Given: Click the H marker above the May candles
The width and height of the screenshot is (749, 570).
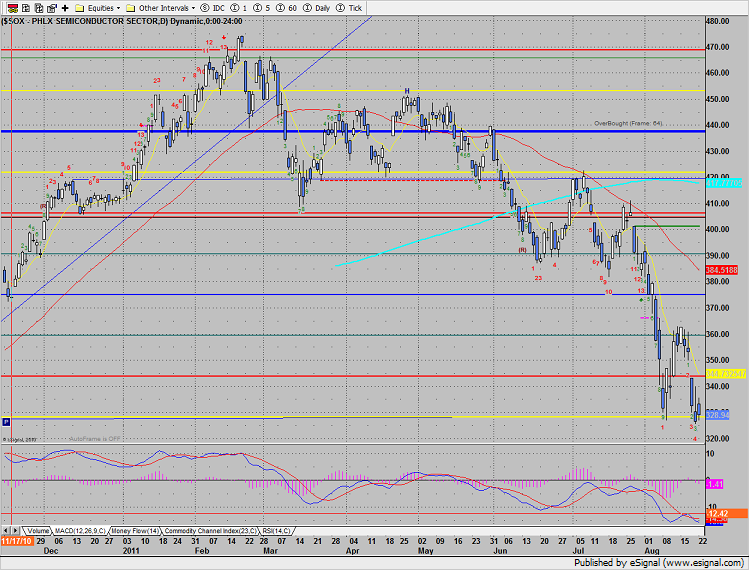Looking at the screenshot, I should [407, 91].
